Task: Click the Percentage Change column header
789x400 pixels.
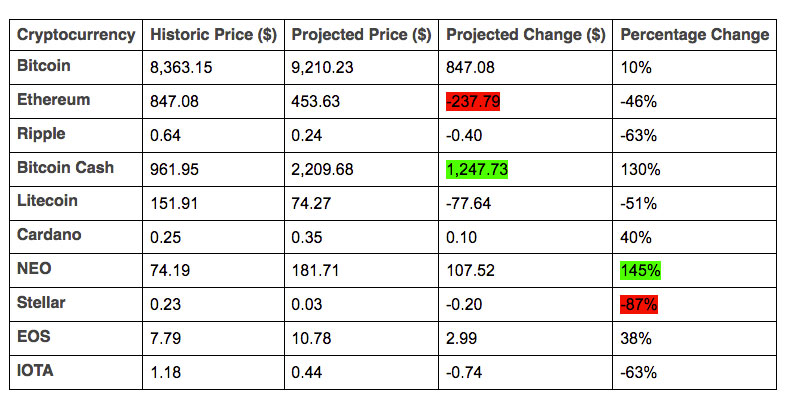Action: click(x=694, y=35)
